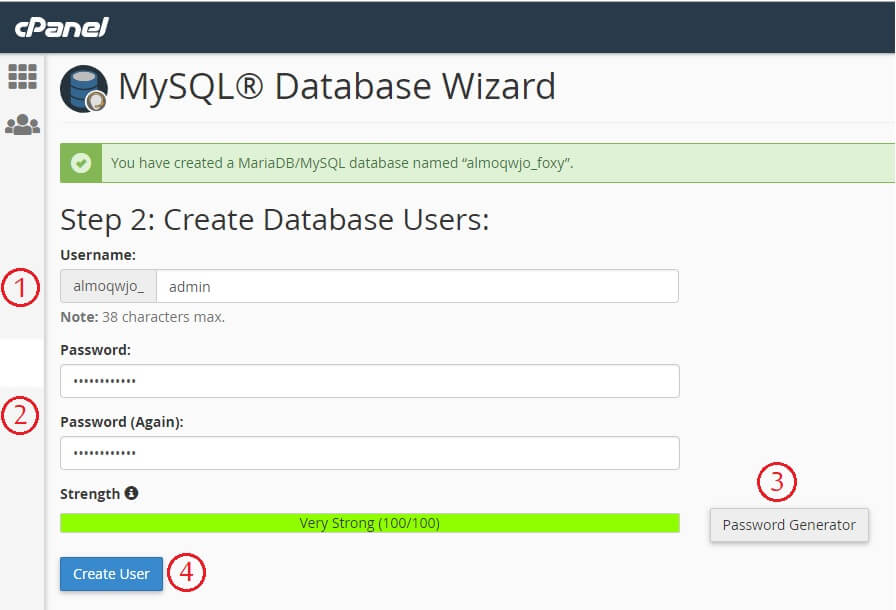Open the User Manager people icon
This screenshot has width=896, height=610.
(x=22, y=125)
